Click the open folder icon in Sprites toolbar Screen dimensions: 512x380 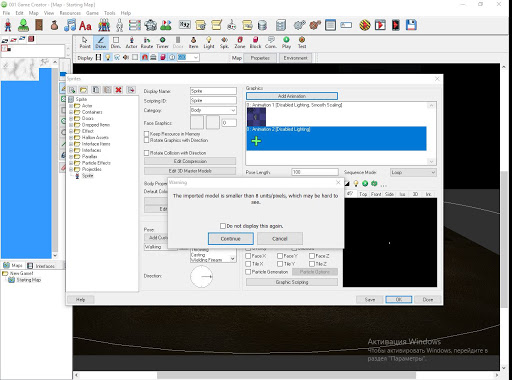tap(83, 90)
